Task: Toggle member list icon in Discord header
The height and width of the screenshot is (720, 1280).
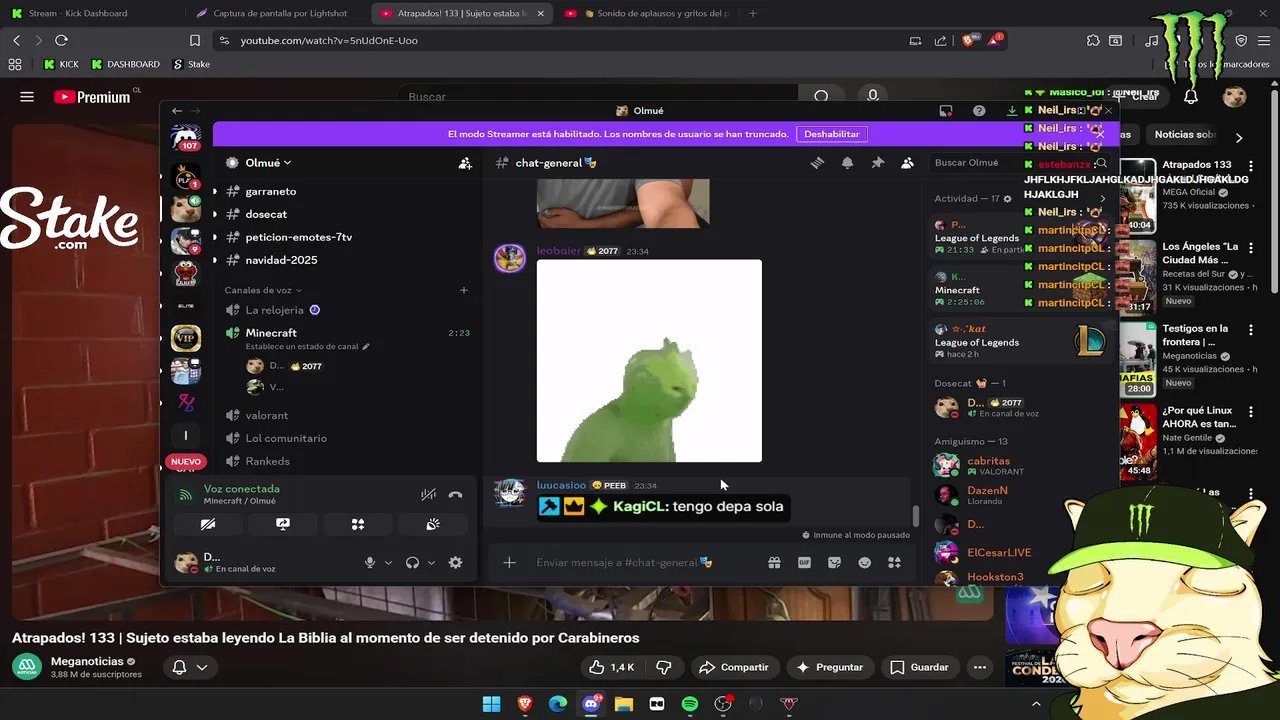Action: pos(908,163)
